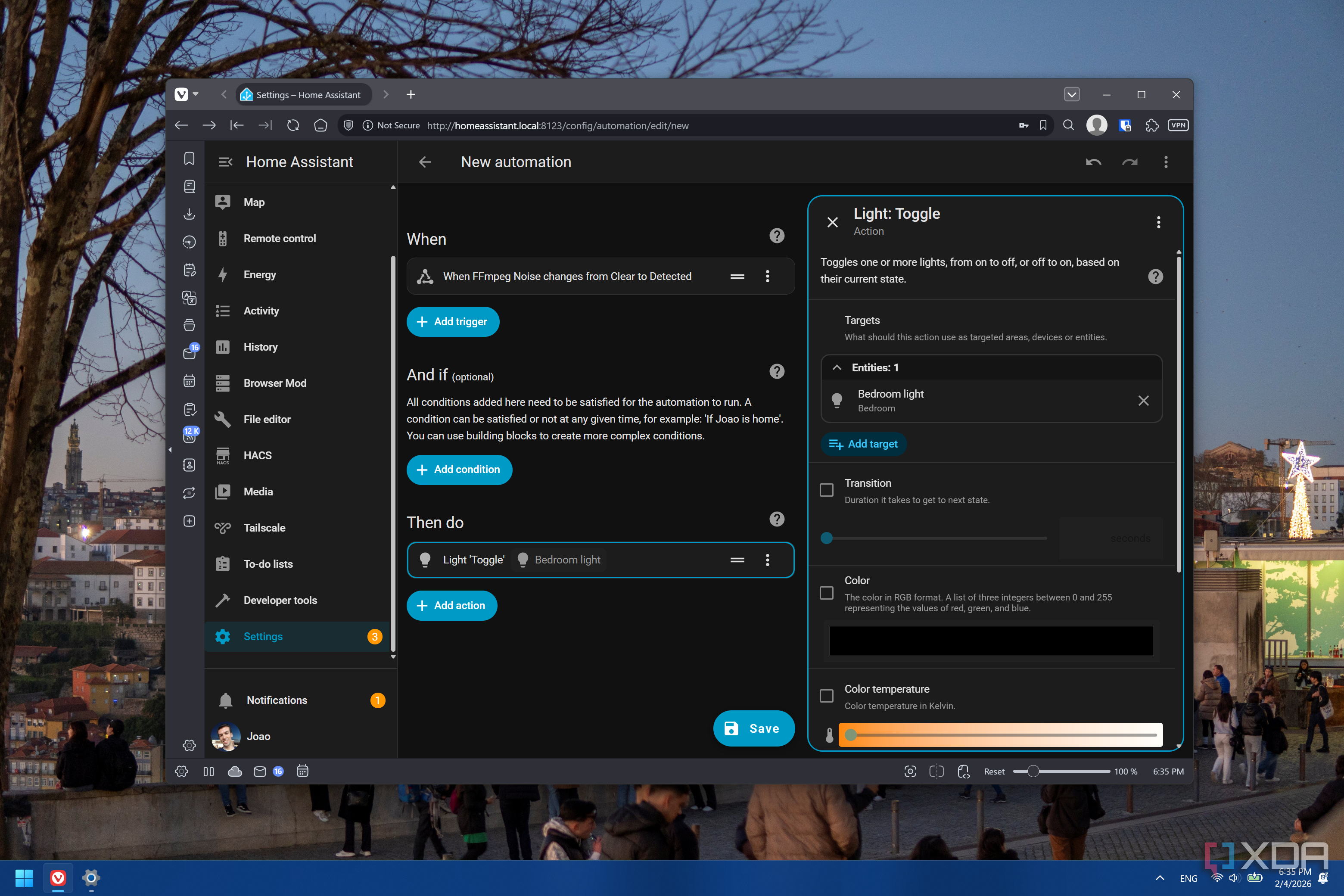Open the Windows Start menu
Viewport: 1344px width, 896px height.
click(24, 878)
